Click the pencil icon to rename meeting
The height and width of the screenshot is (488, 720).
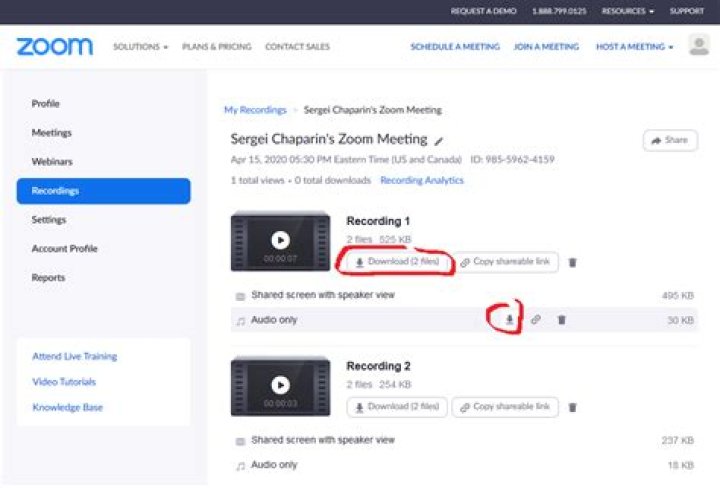pos(439,141)
